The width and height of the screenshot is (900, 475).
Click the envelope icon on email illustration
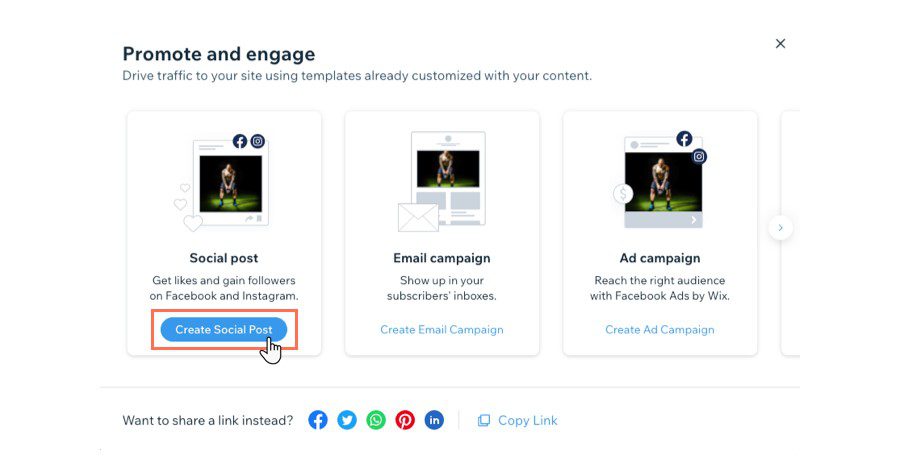point(419,217)
